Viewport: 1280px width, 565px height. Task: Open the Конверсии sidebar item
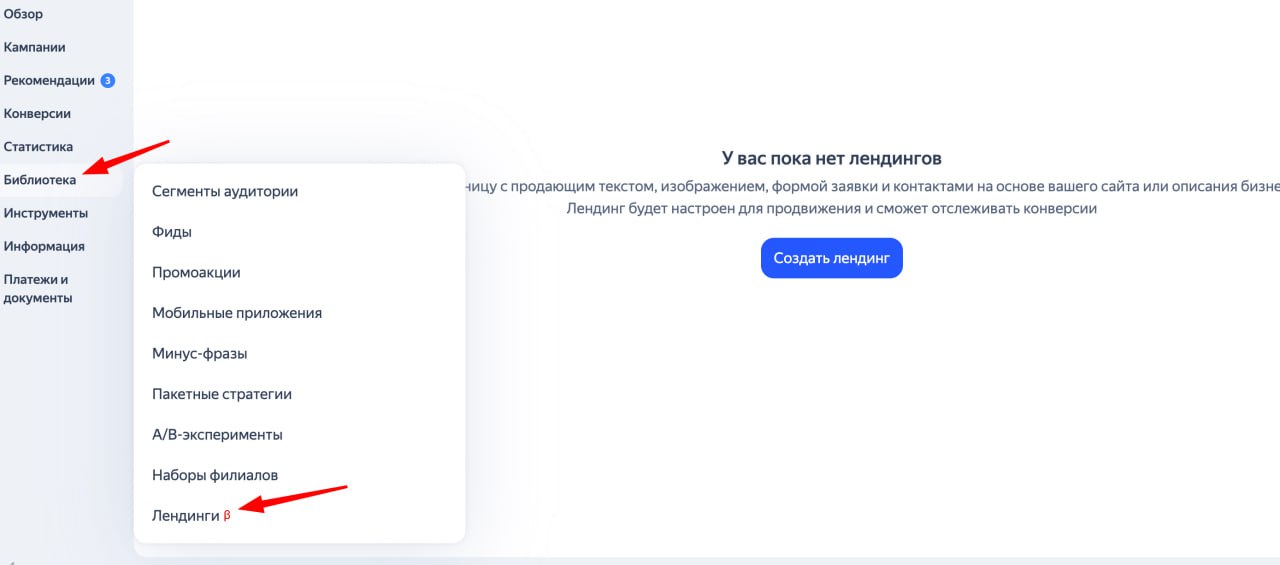pyautogui.click(x=37, y=113)
